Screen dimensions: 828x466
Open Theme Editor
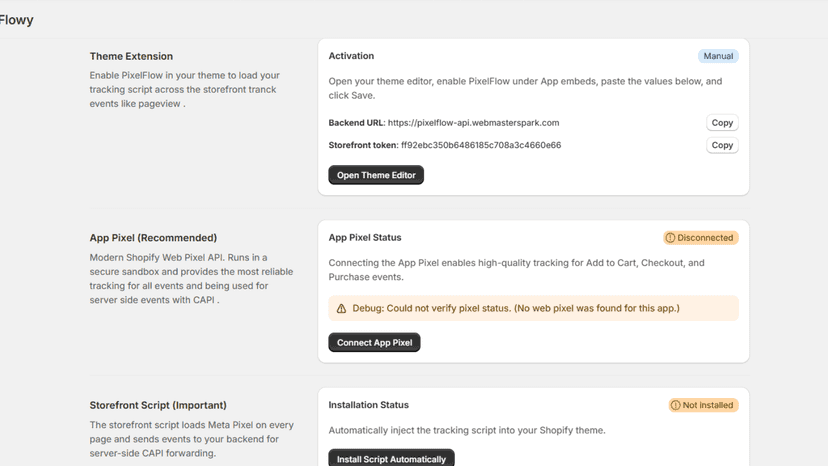(x=376, y=175)
